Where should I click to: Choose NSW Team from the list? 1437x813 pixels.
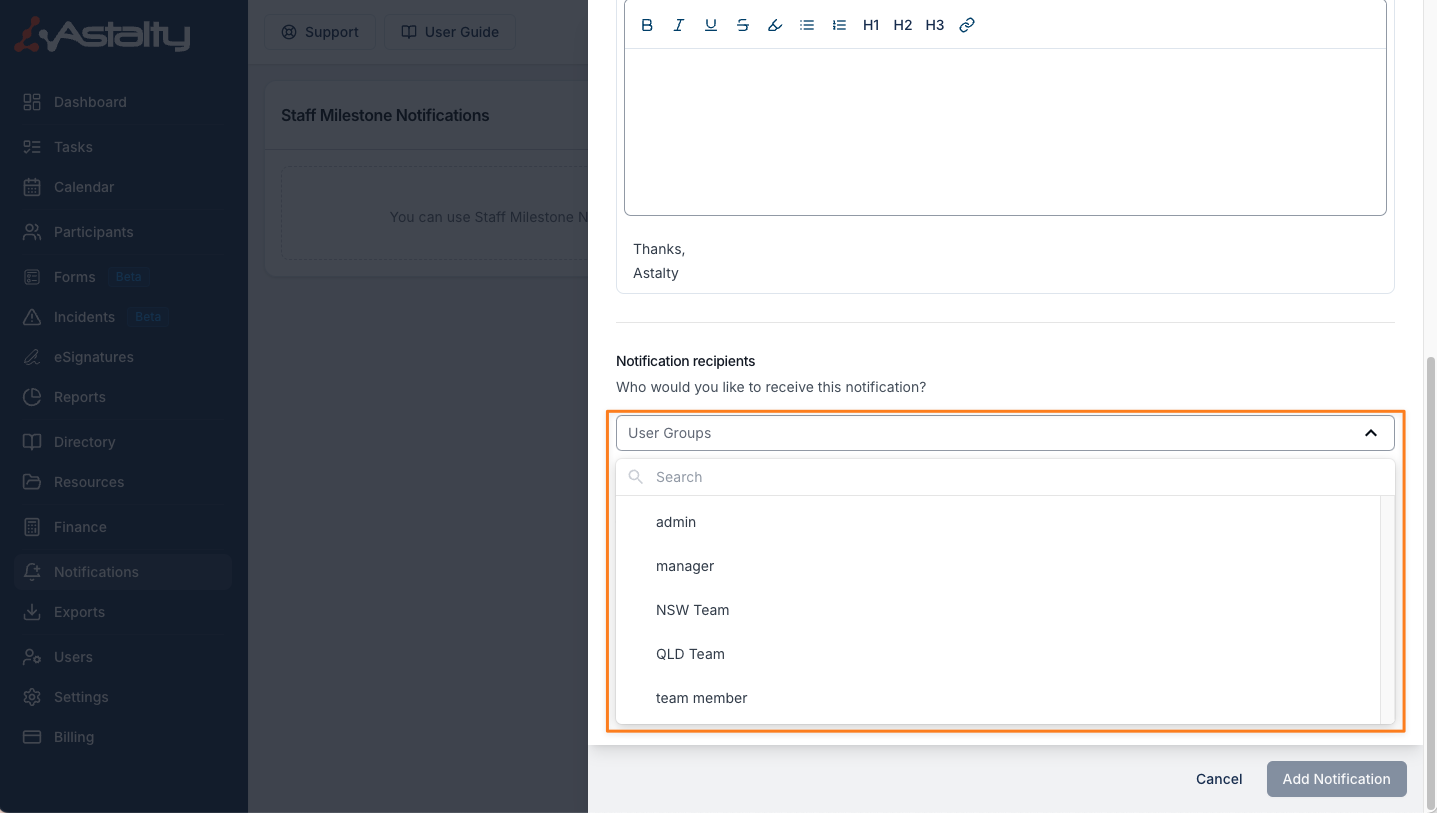[692, 610]
